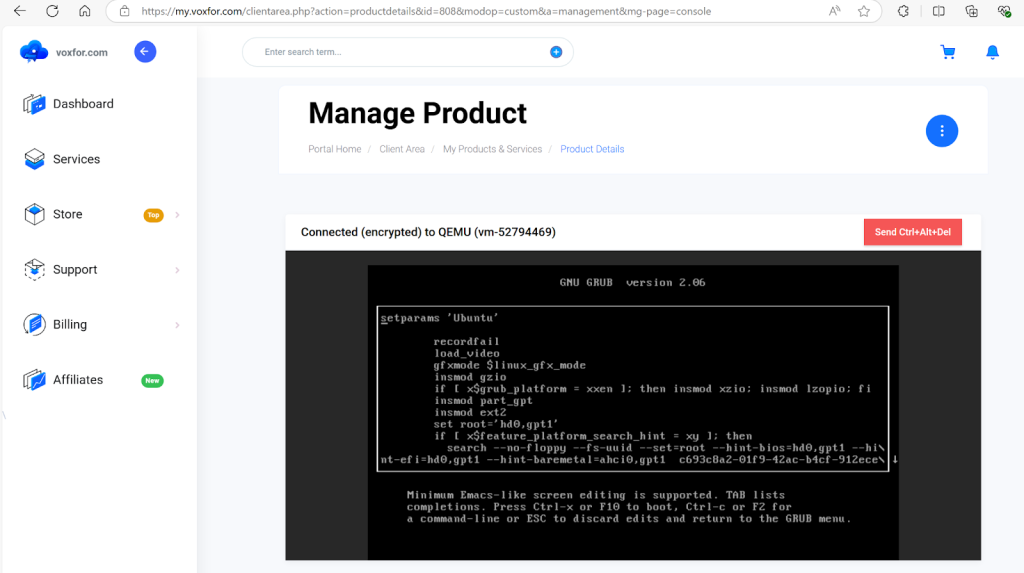Click the 'New' badge beside Affiliates

click(x=152, y=380)
